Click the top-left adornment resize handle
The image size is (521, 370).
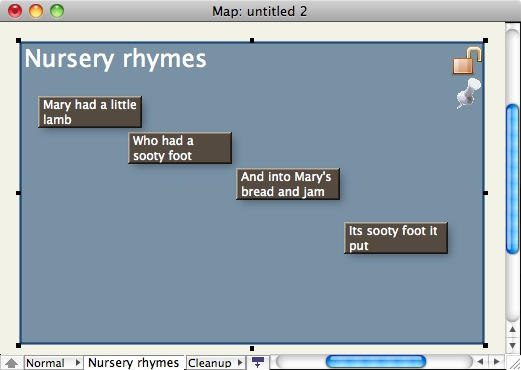point(18,41)
